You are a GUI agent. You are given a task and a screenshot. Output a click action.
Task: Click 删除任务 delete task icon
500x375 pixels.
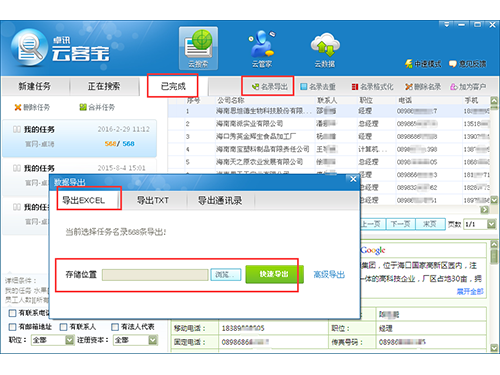[32, 107]
